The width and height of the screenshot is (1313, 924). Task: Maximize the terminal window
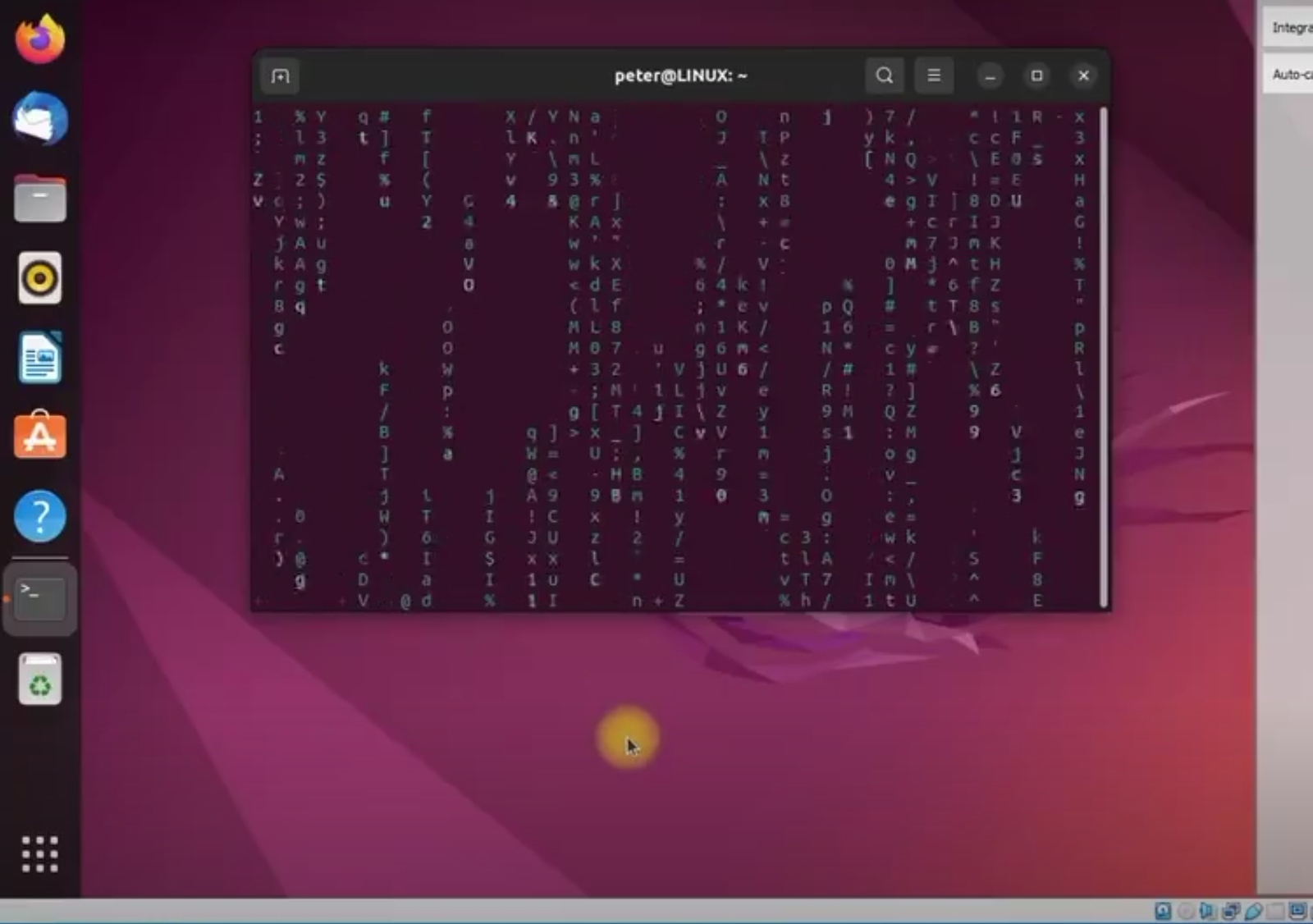click(x=1036, y=75)
